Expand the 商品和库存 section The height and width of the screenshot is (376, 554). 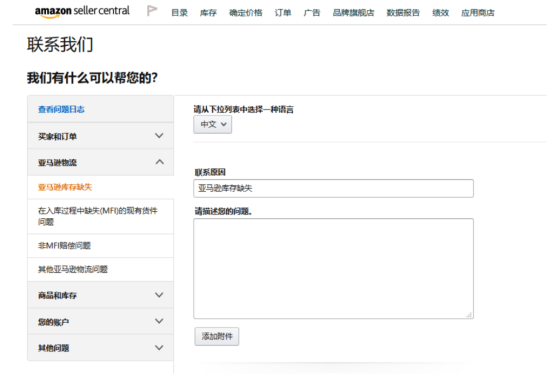100,295
